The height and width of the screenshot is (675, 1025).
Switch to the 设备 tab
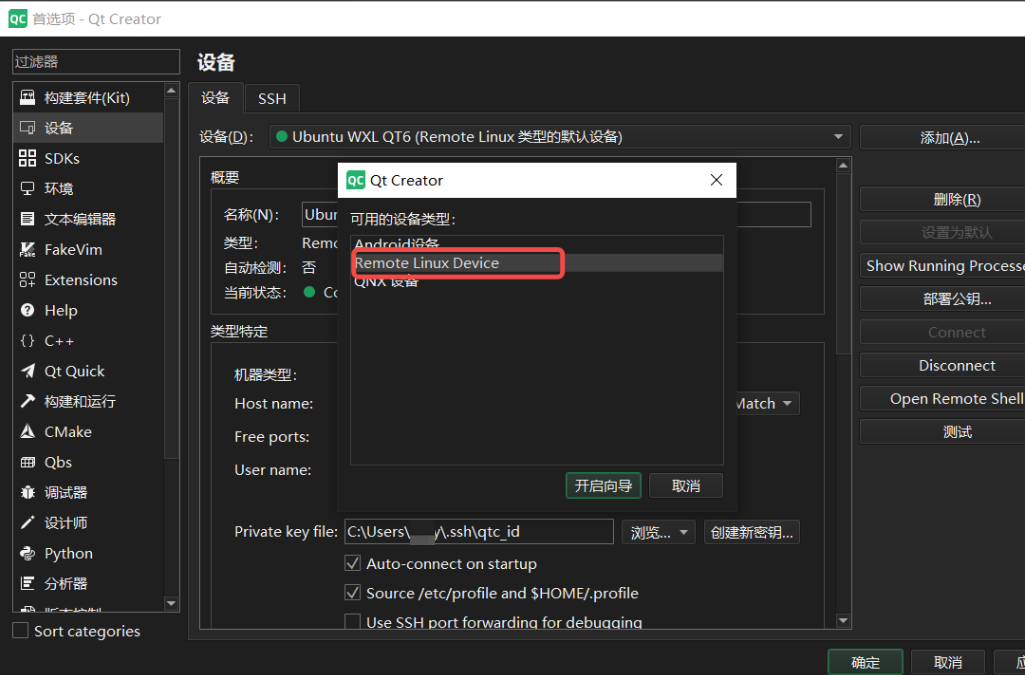click(x=216, y=98)
